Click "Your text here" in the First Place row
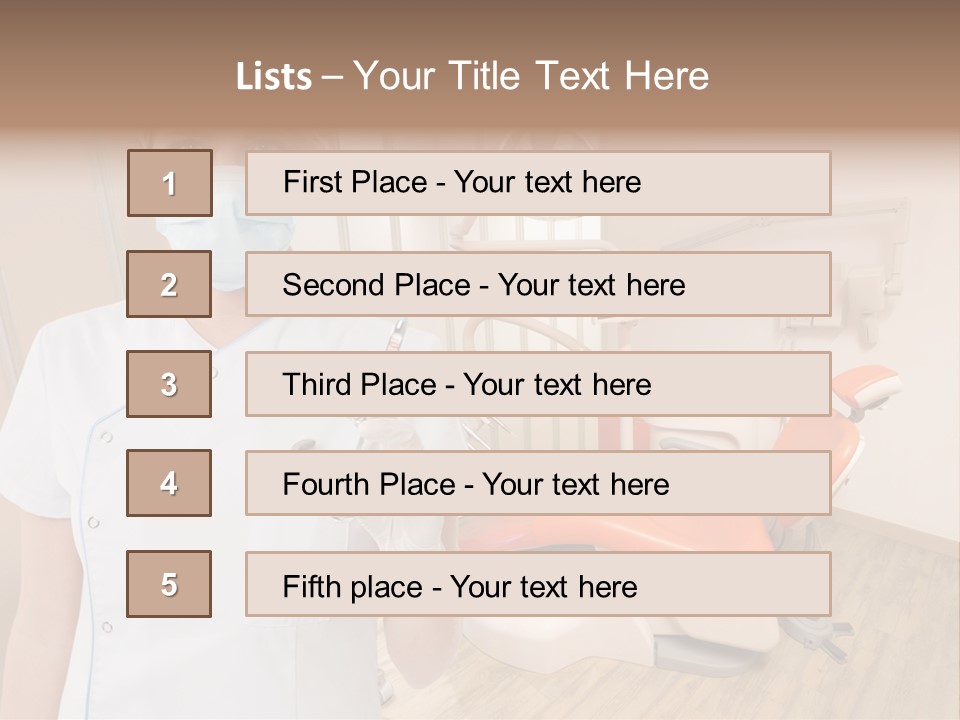 click(x=547, y=182)
